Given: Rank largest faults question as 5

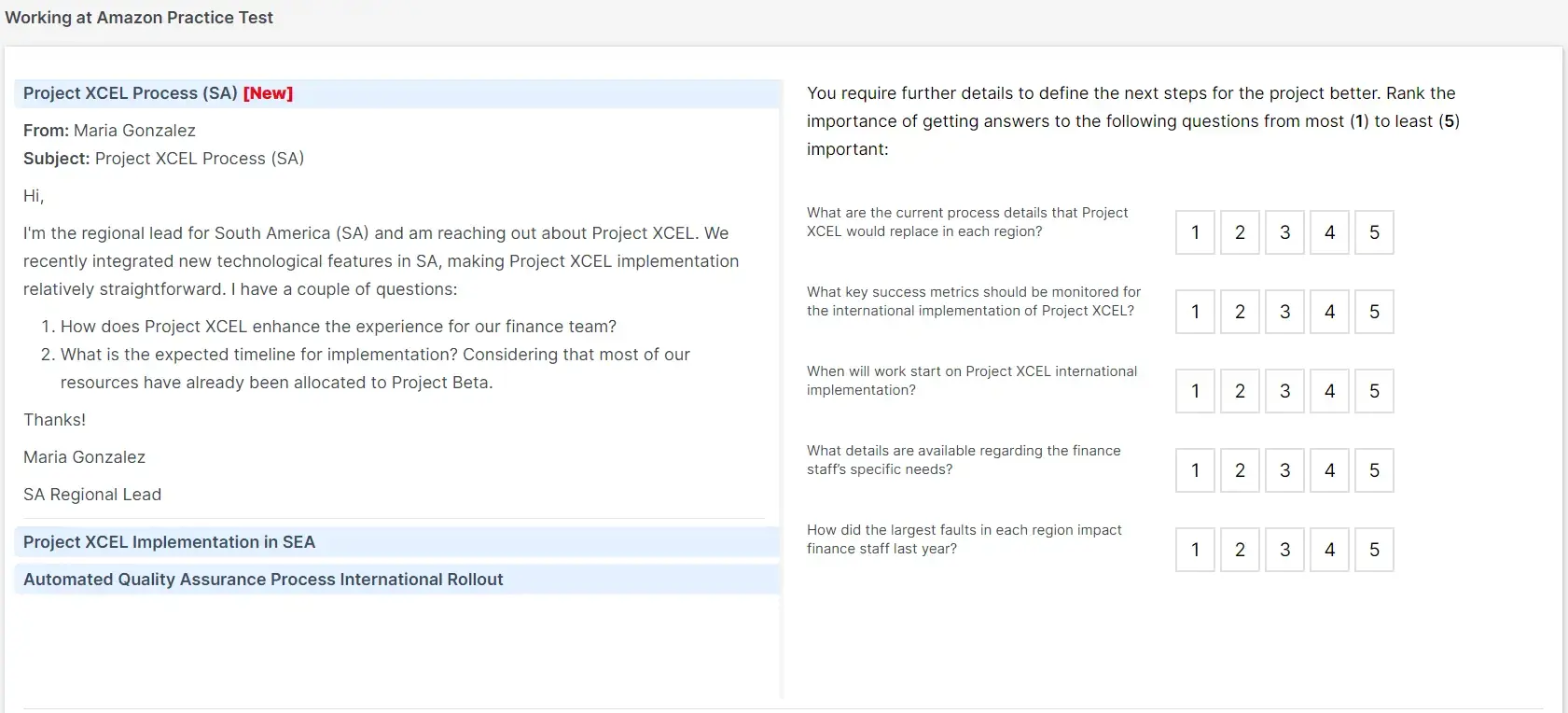Looking at the screenshot, I should (1374, 550).
